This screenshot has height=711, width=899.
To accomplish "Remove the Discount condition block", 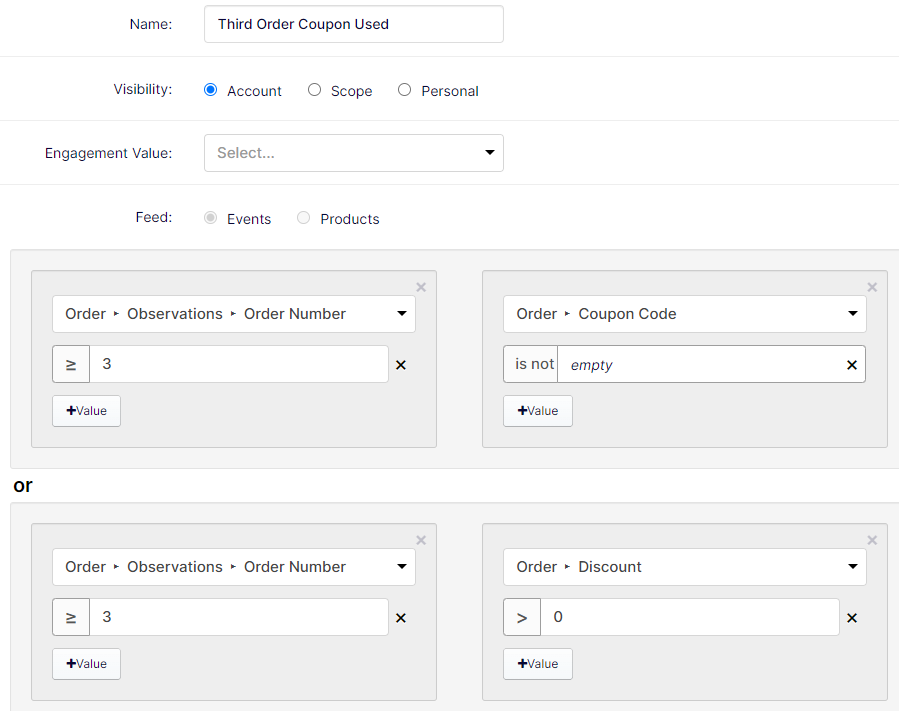I will pos(872,540).
